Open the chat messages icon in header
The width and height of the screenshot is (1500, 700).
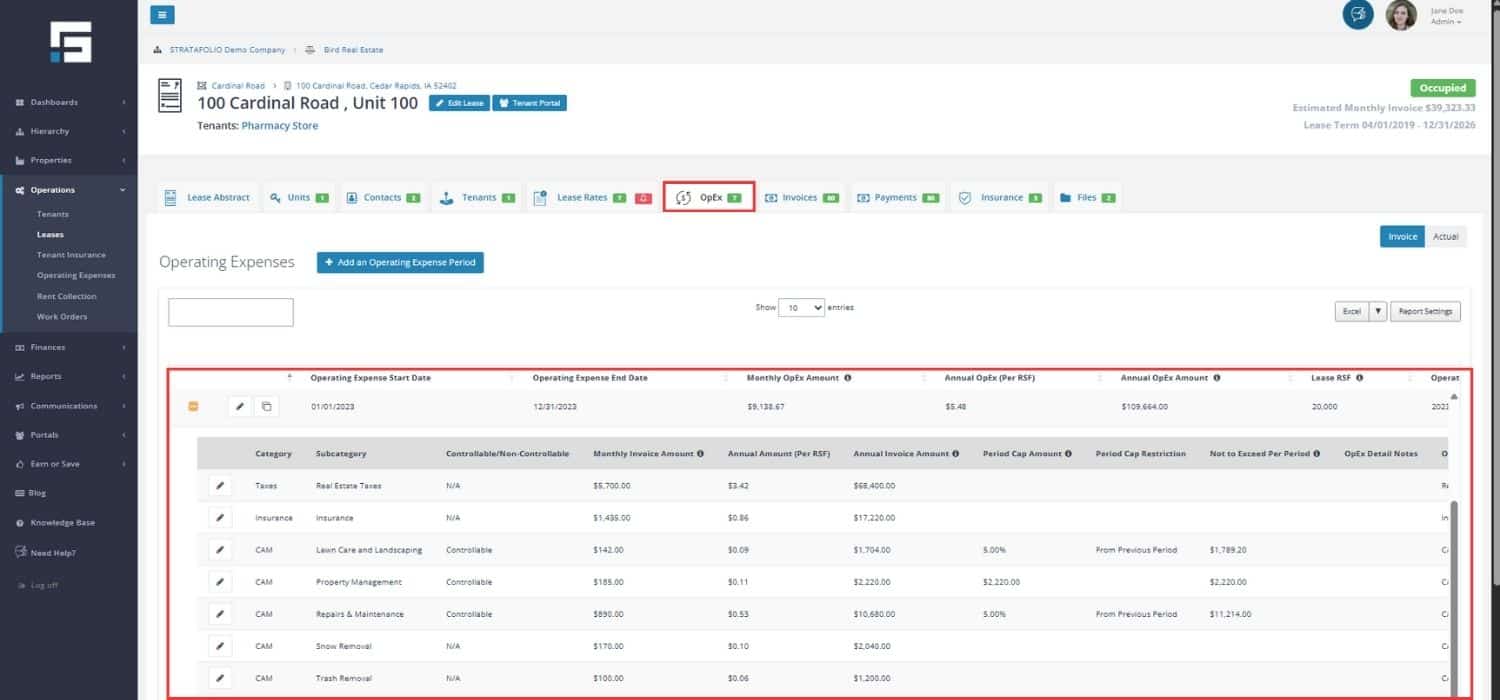[x=1357, y=15]
